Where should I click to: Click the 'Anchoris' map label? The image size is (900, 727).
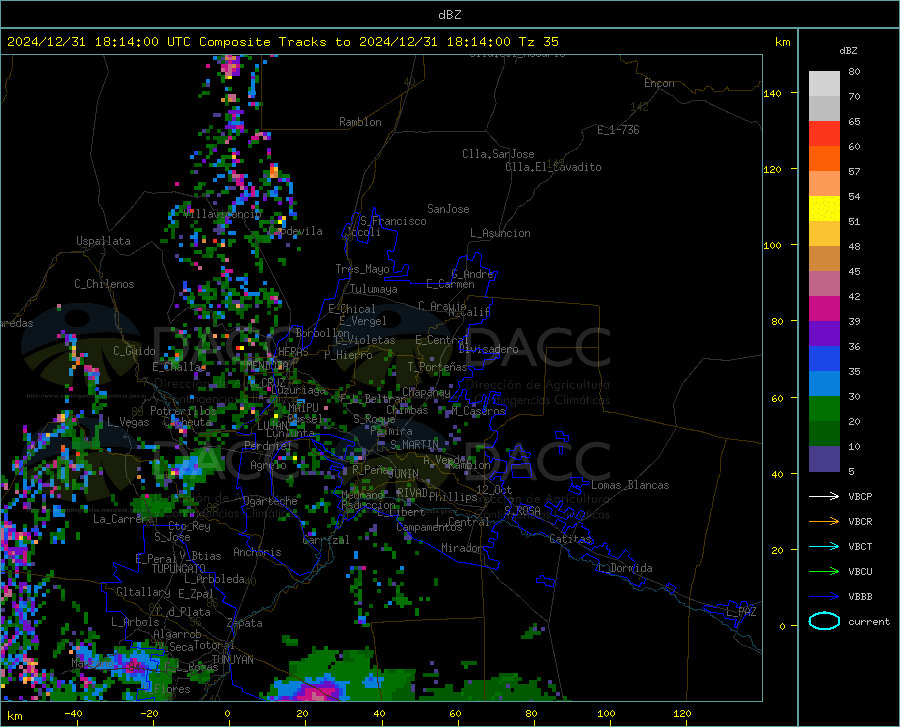click(257, 552)
